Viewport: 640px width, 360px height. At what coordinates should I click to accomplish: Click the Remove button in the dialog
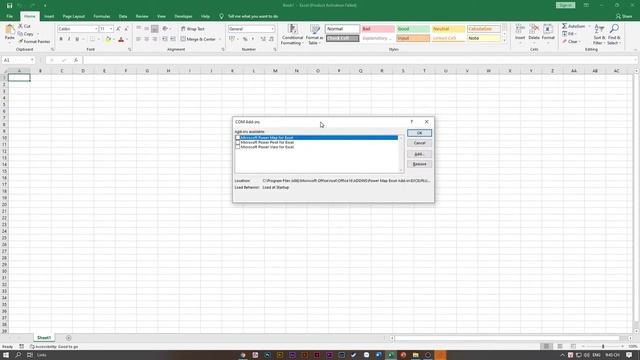(x=419, y=164)
